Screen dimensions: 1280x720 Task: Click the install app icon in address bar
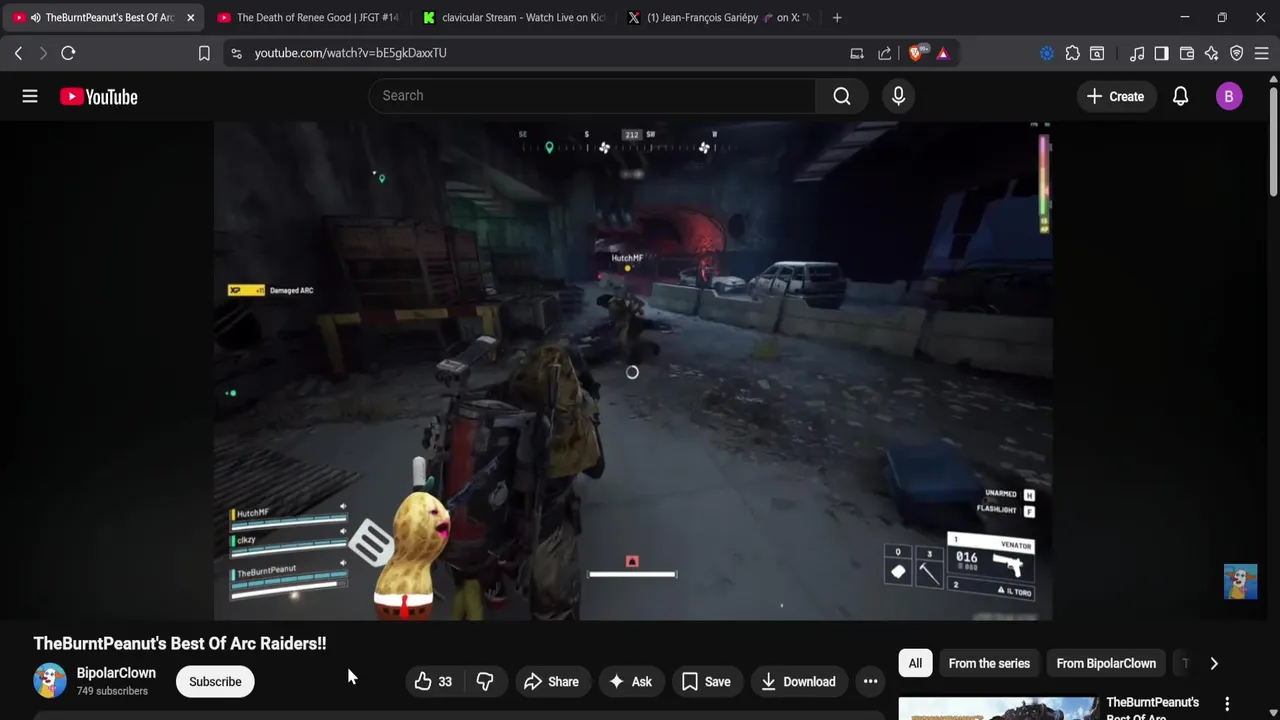[x=857, y=53]
